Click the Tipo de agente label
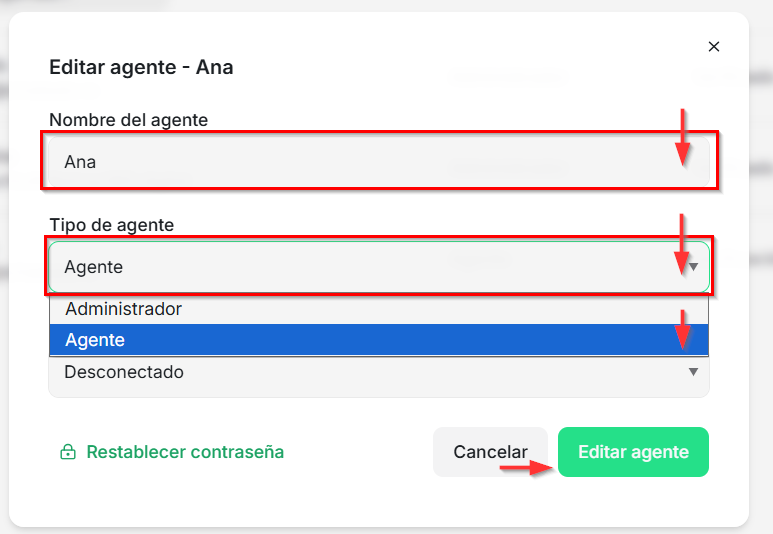 click(111, 225)
